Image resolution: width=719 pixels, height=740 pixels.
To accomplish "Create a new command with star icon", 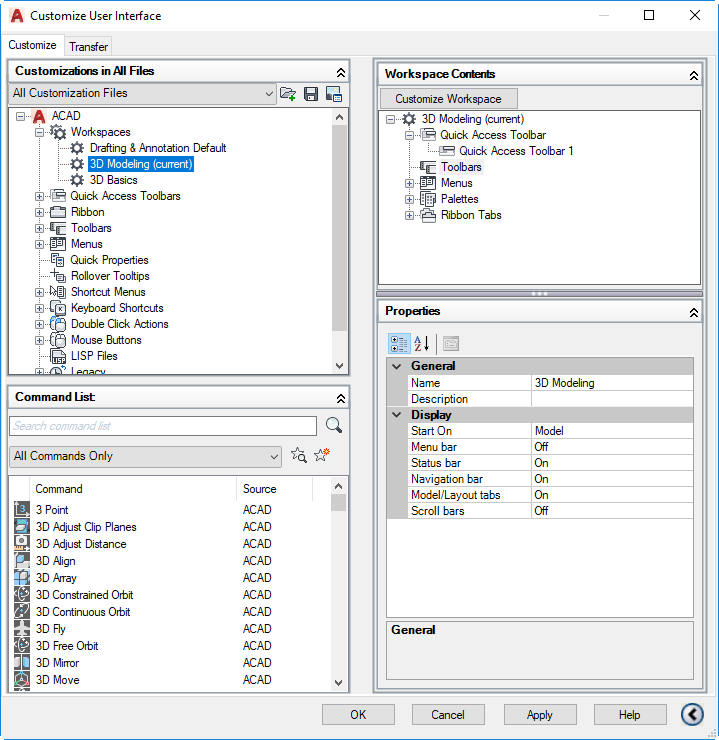I will 322,455.
